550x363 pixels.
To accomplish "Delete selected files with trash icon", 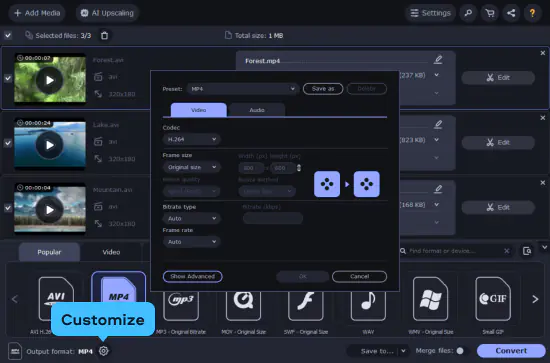I will pos(105,35).
